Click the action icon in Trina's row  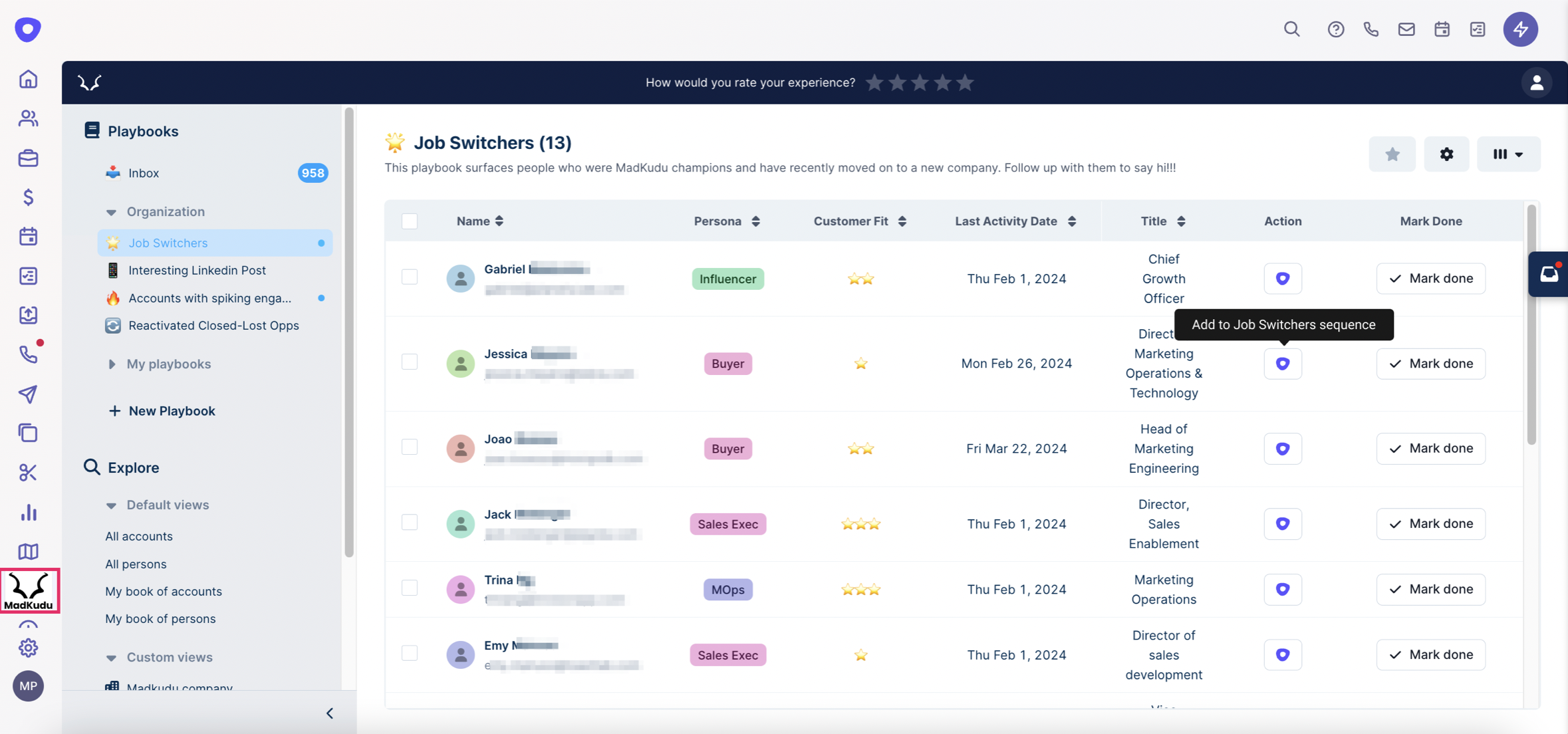[x=1283, y=589]
